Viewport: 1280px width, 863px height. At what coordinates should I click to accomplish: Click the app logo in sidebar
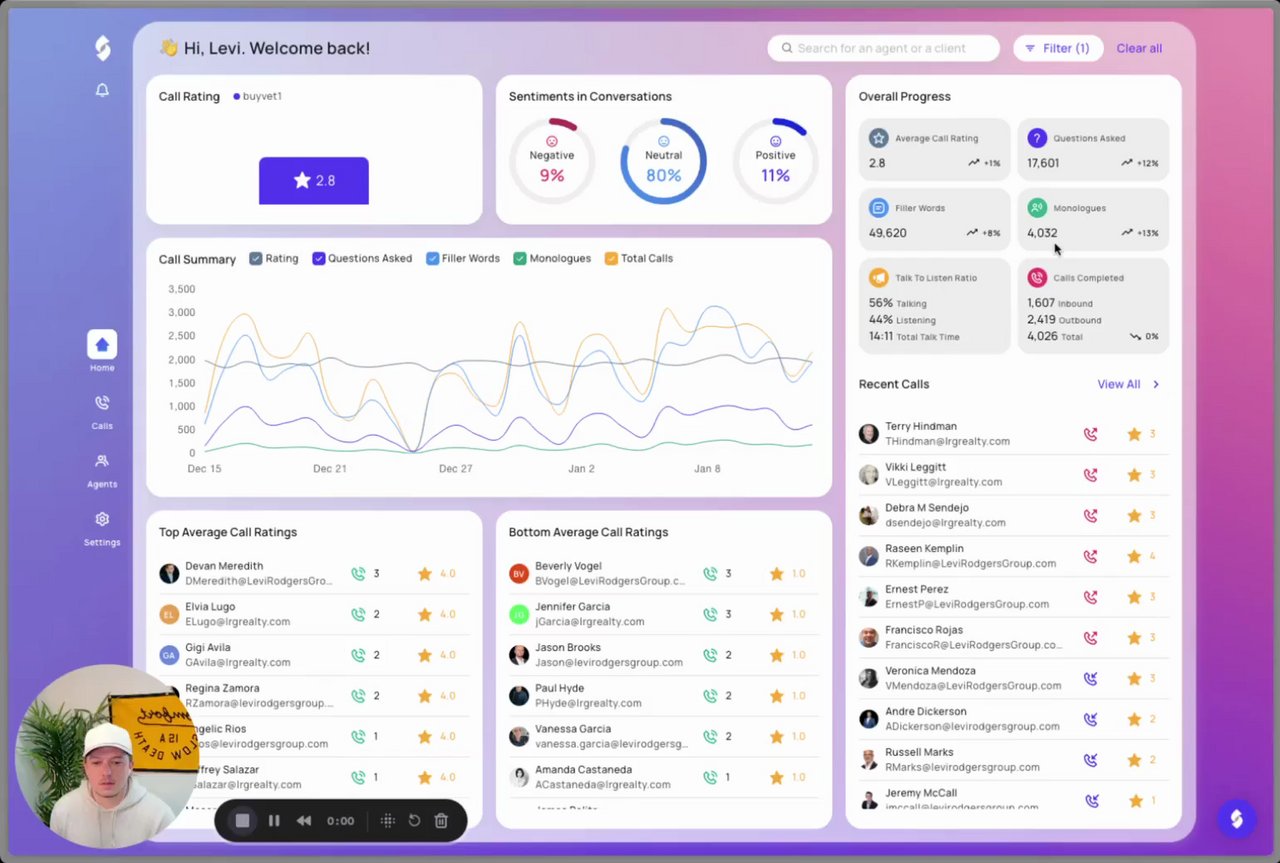(102, 48)
